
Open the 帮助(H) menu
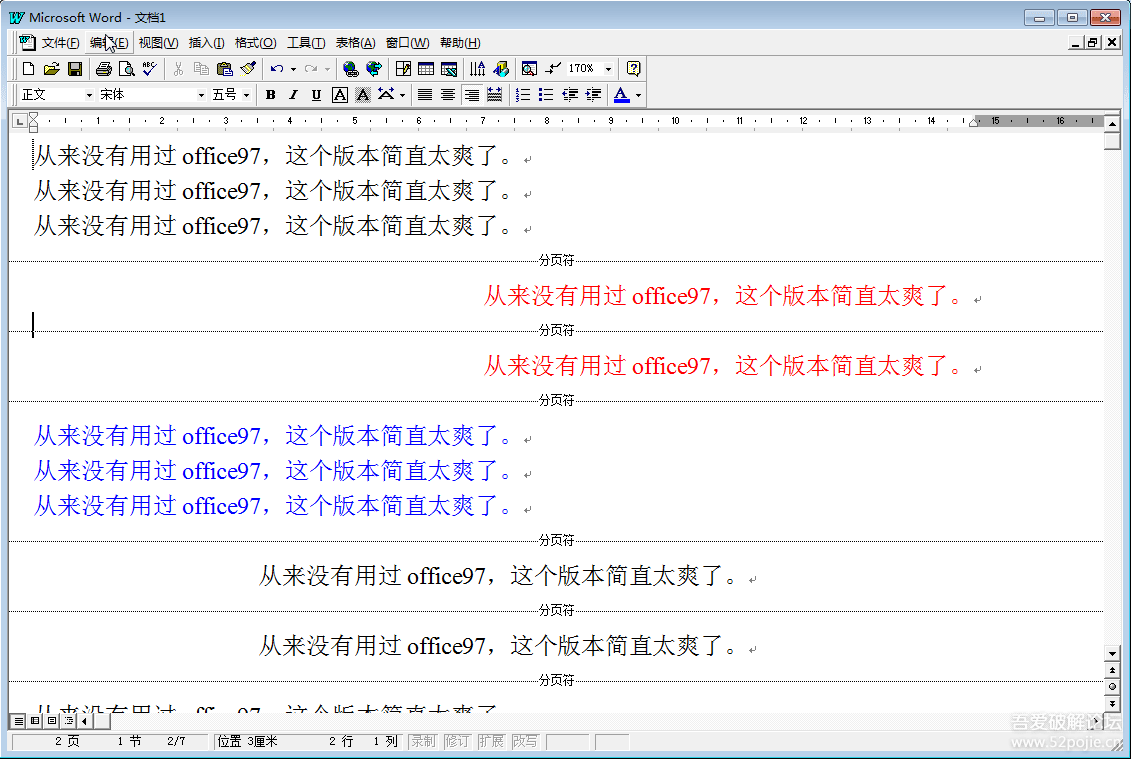pyautogui.click(x=460, y=43)
